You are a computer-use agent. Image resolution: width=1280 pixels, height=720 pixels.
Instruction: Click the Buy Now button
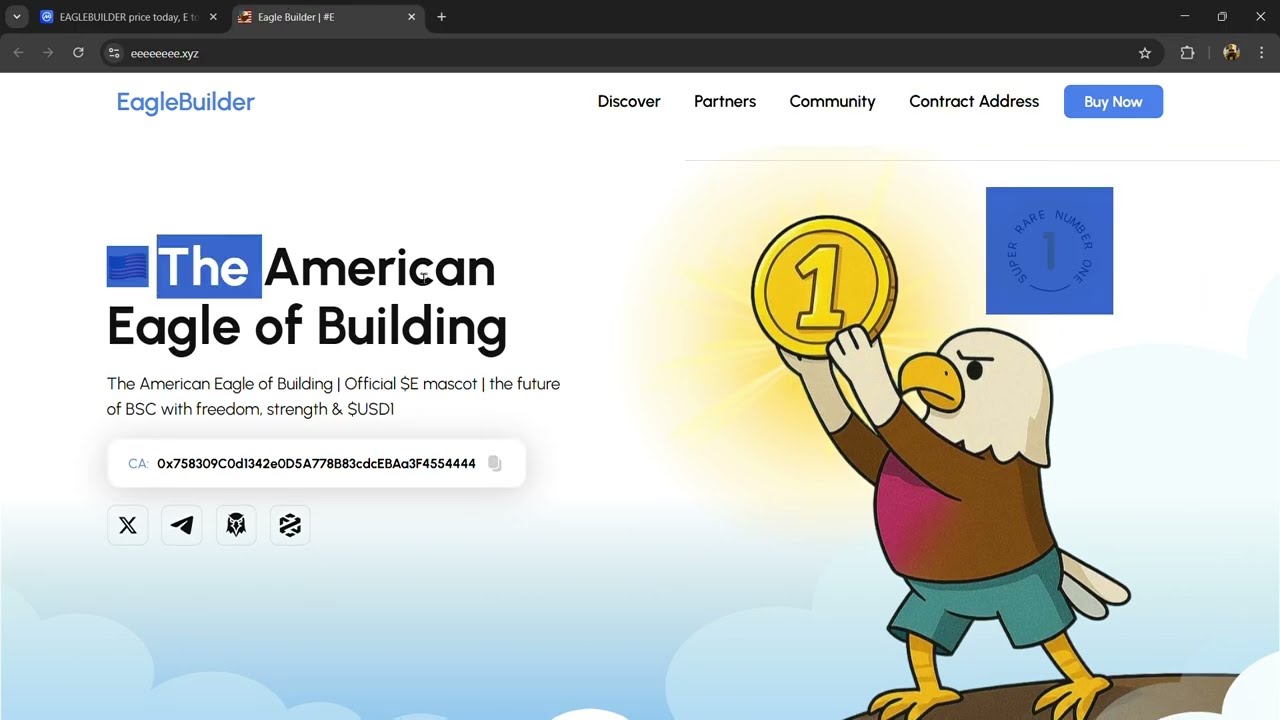coord(1113,102)
